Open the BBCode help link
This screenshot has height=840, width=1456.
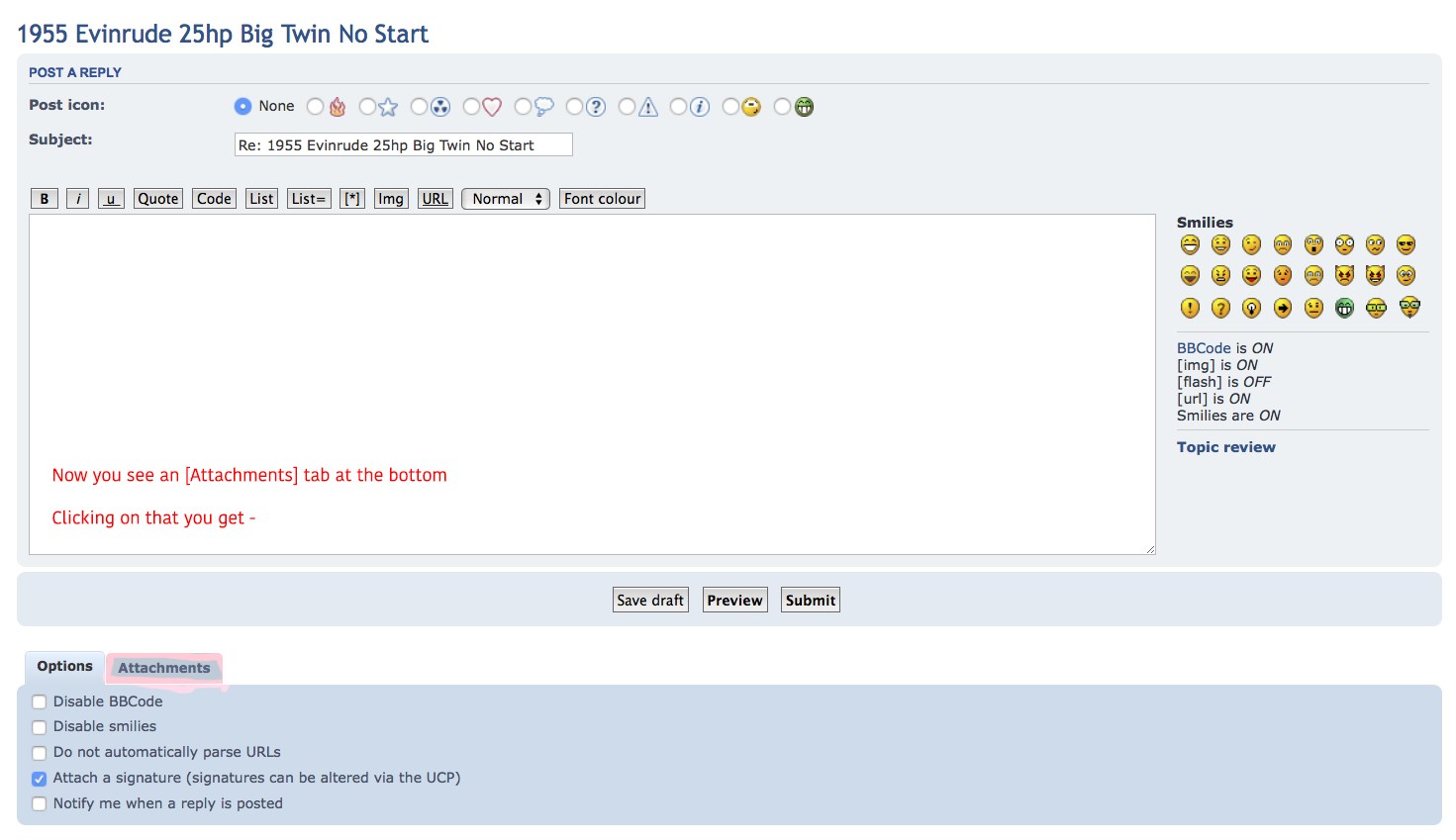point(1204,348)
